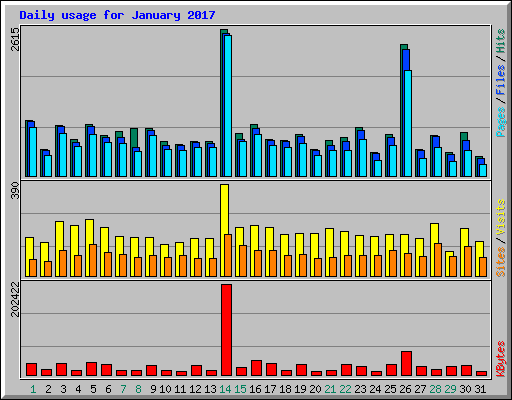Click day 8 on the x-axis
This screenshot has width=512, height=400.
coord(138,389)
